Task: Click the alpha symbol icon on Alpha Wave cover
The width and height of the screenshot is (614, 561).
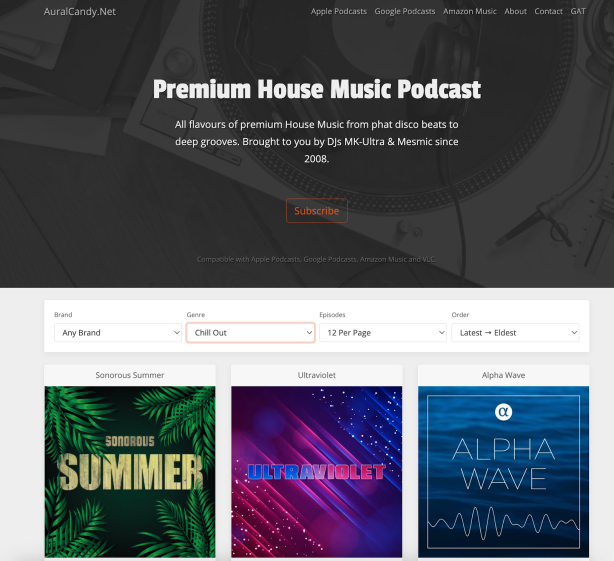Action: tap(504, 412)
